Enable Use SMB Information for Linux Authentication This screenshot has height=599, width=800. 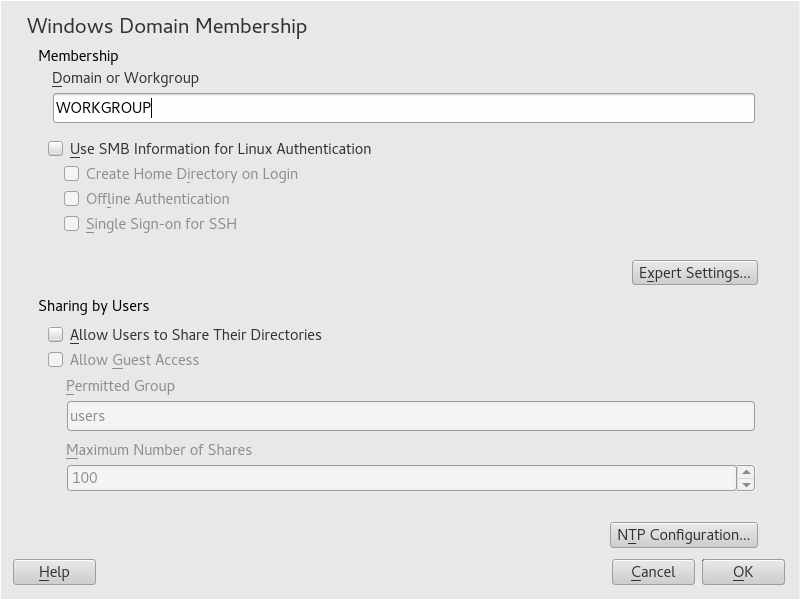tap(57, 148)
